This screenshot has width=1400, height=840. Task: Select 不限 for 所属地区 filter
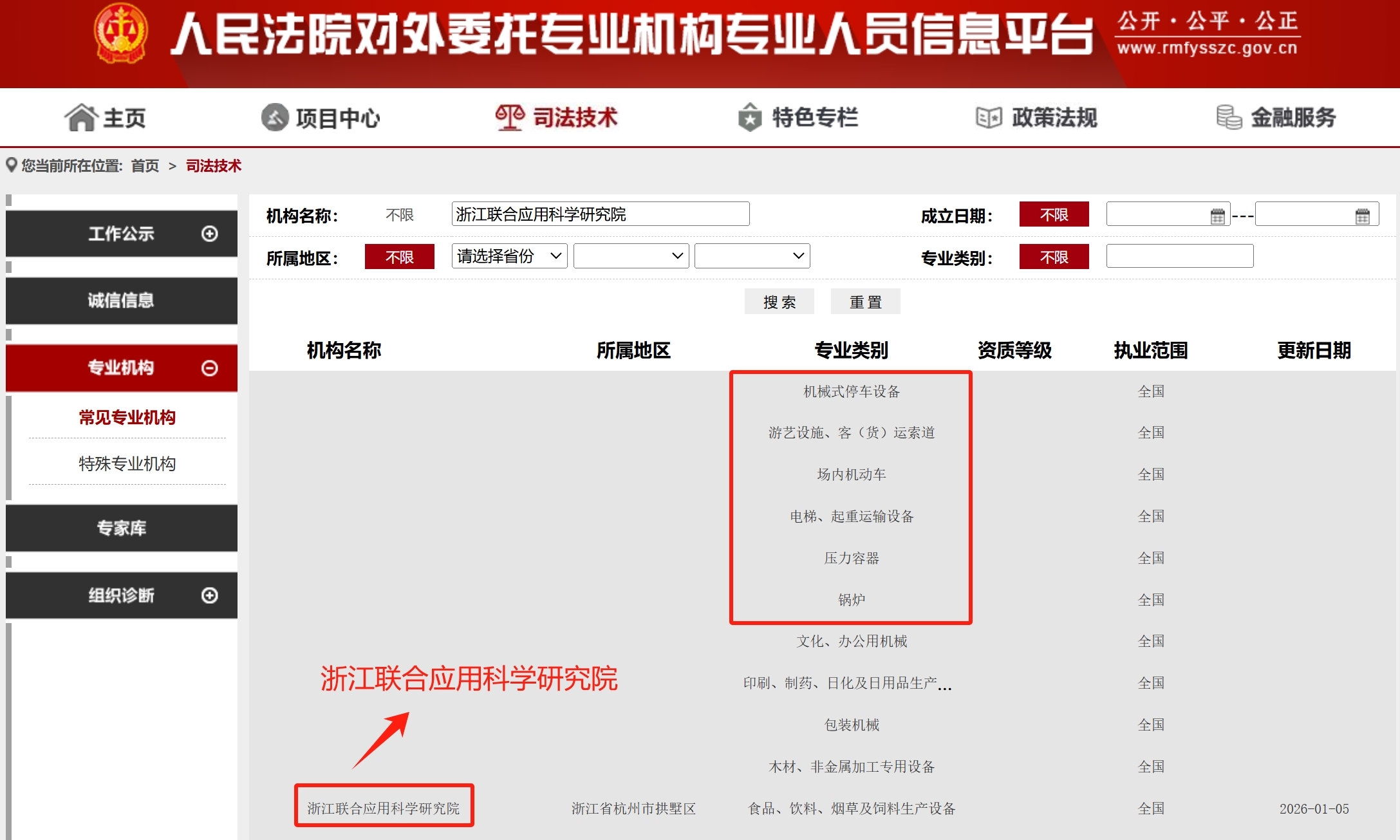(400, 256)
